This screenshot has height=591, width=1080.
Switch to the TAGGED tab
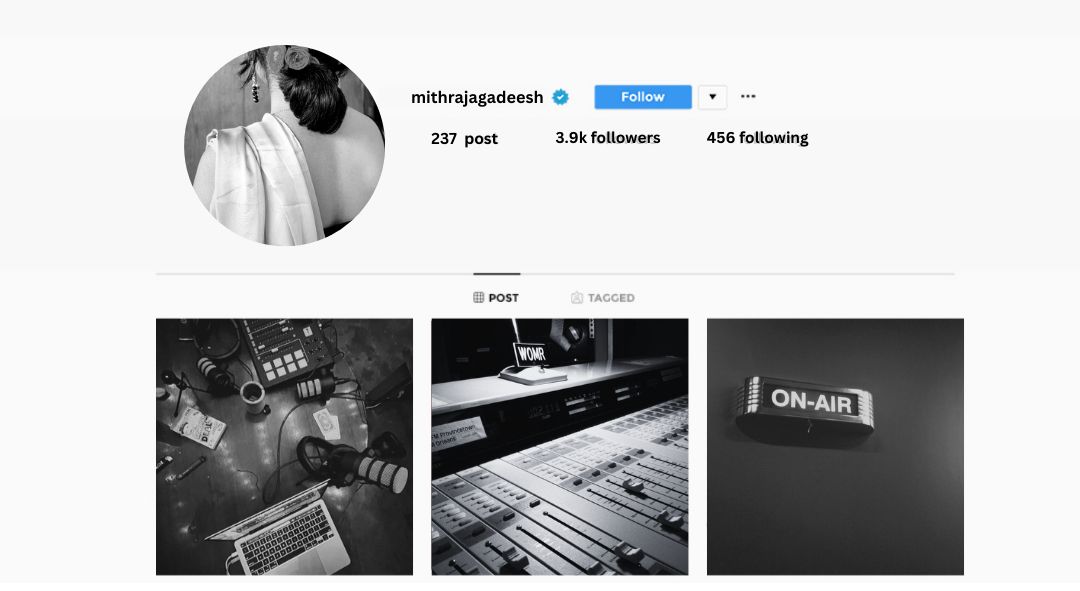click(x=603, y=298)
